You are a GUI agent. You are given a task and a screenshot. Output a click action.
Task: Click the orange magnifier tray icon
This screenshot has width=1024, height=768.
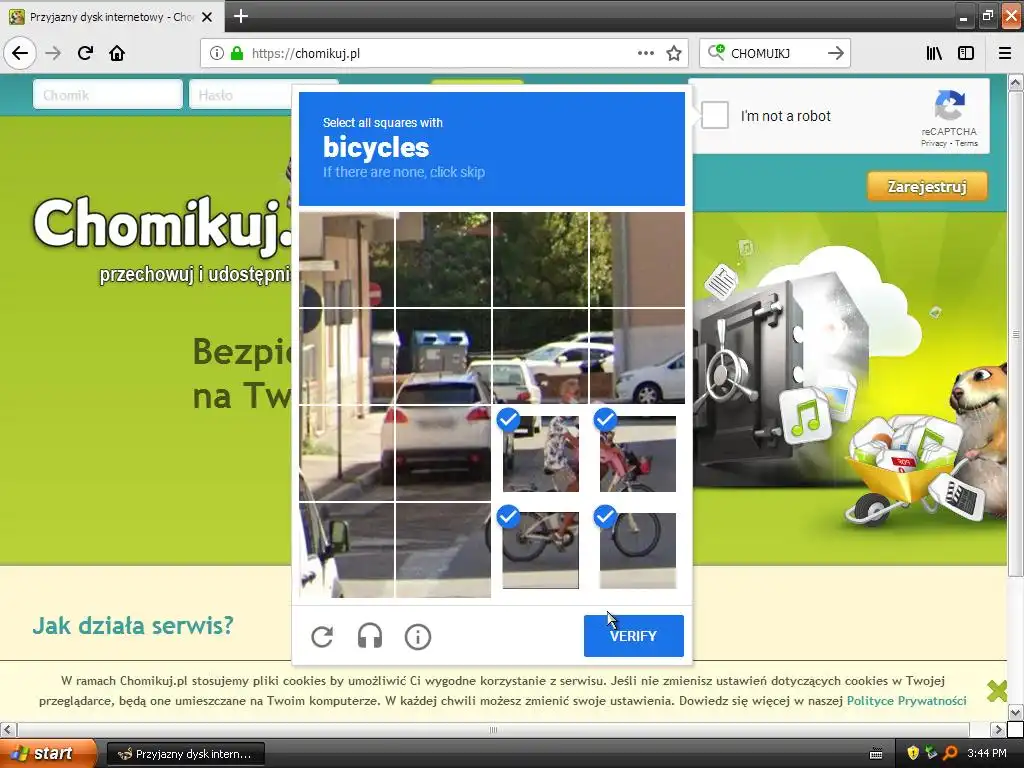(950, 753)
